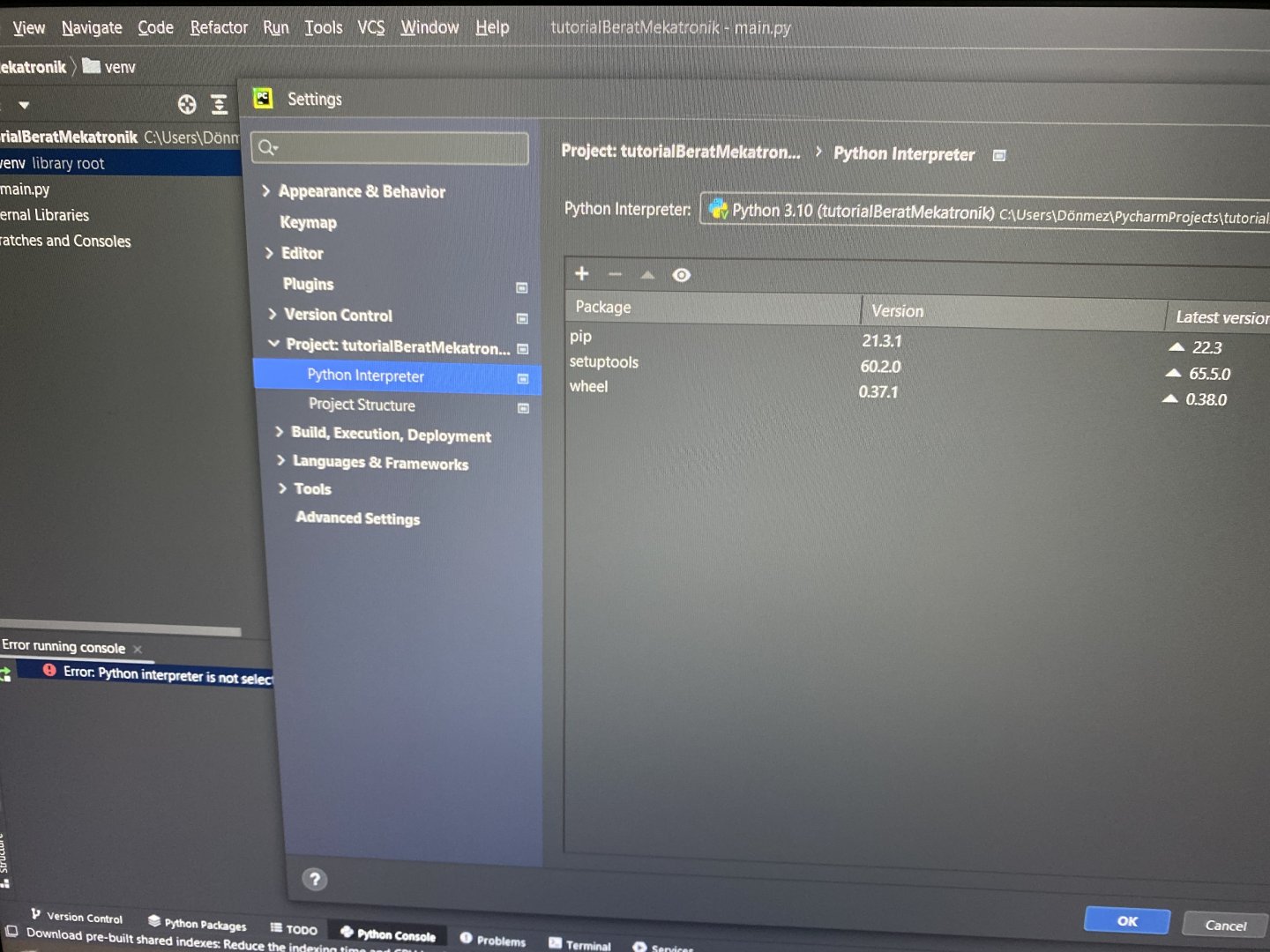Viewport: 1270px width, 952px height.
Task: Expand Languages & Frameworks settings
Action: tap(280, 460)
